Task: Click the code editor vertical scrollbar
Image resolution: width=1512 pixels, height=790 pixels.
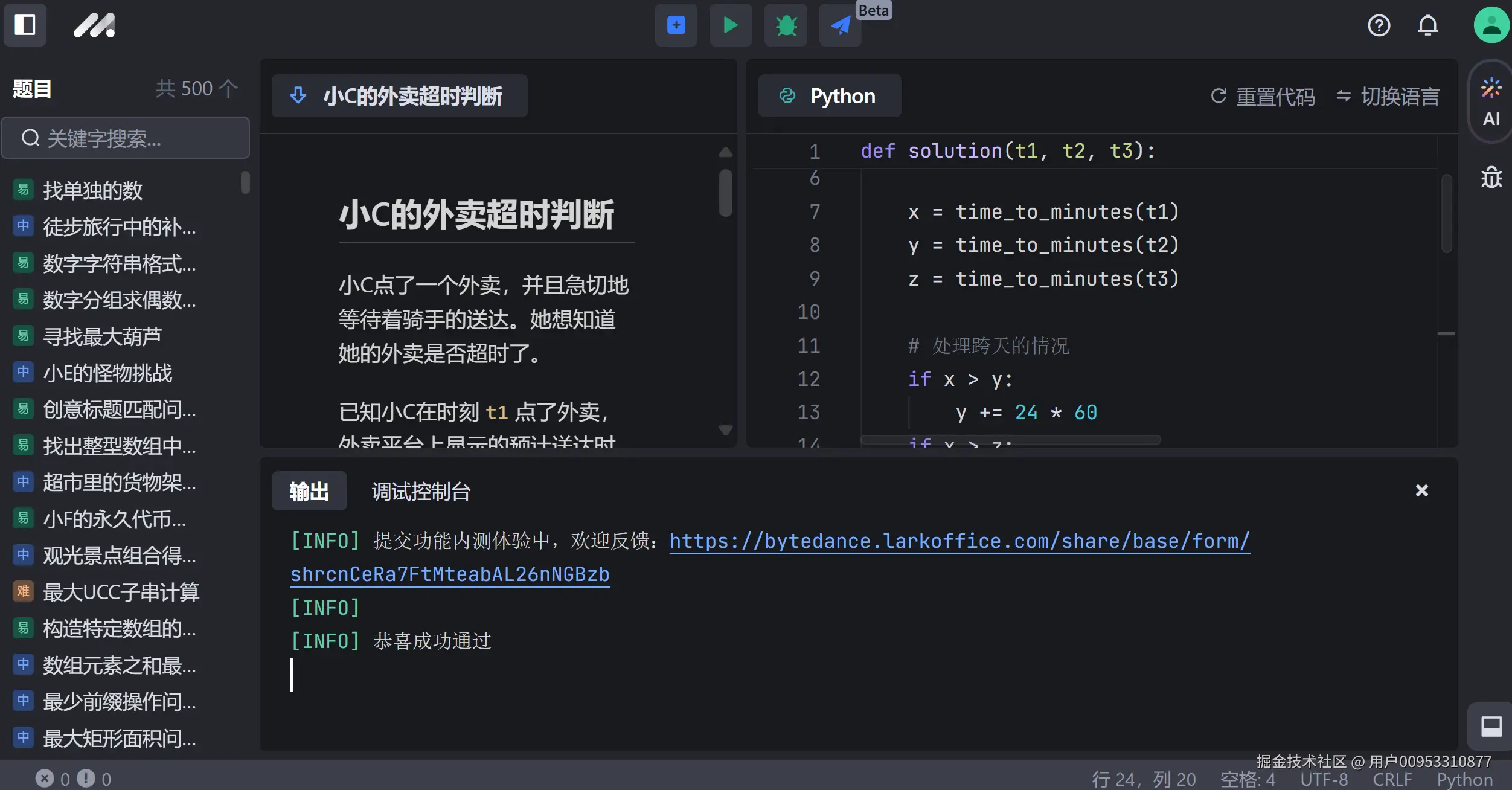Action: [x=1446, y=213]
